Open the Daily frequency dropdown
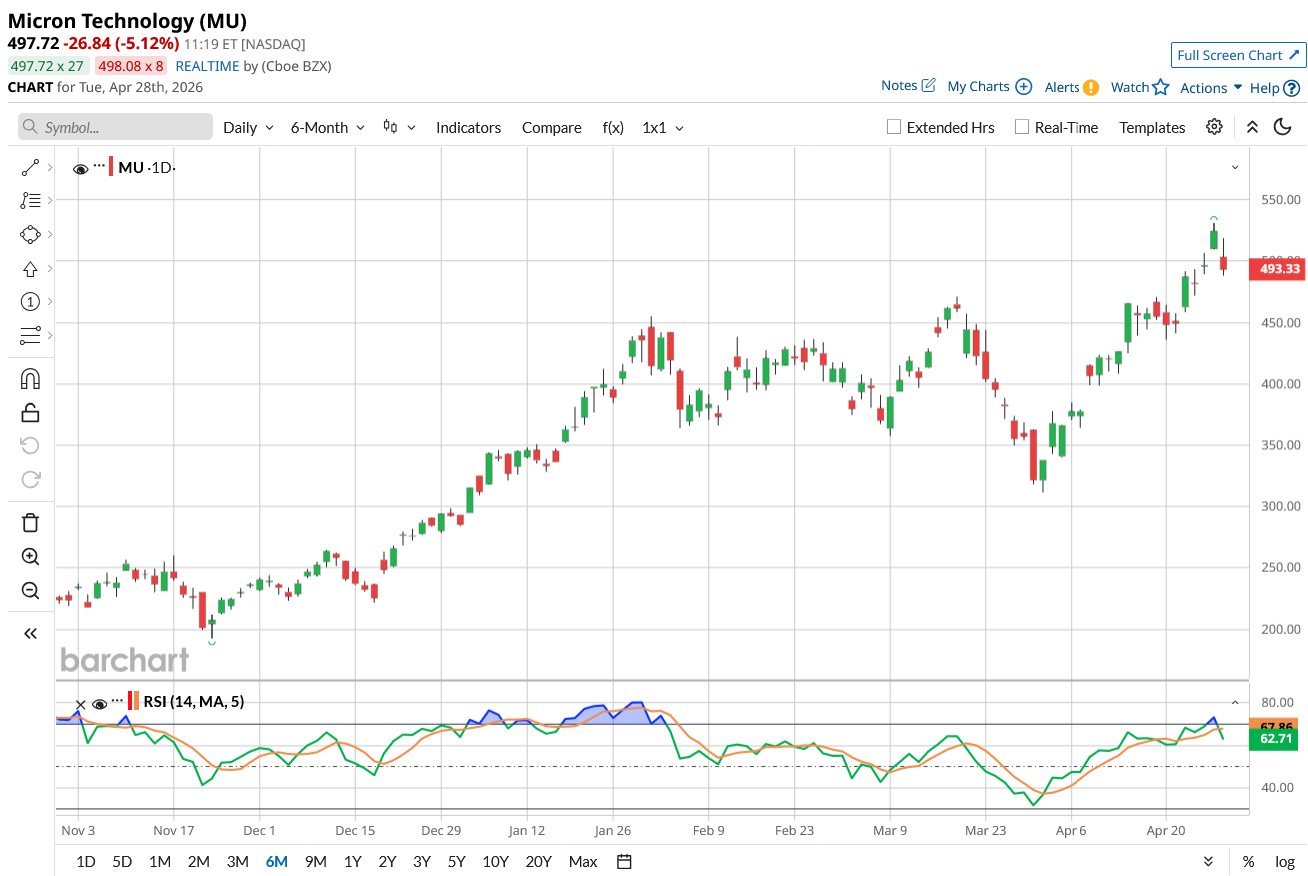Screen dimensions: 1308x876 tap(248, 128)
